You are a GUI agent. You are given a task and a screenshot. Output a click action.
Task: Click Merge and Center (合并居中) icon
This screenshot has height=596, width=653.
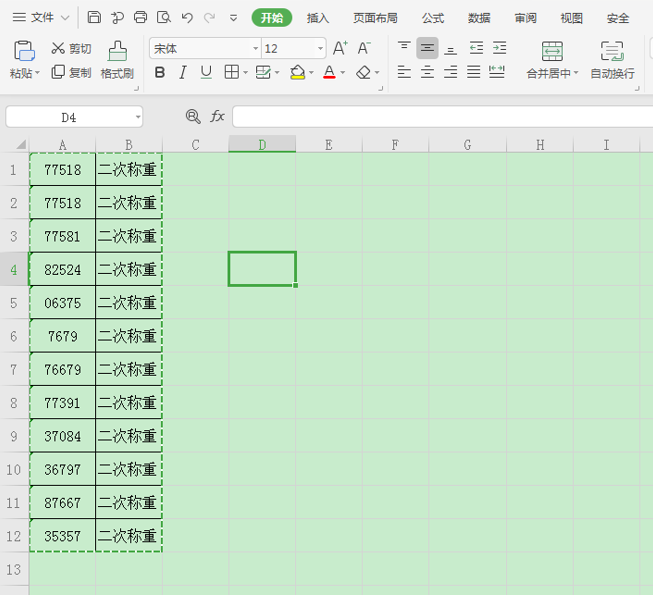552,51
